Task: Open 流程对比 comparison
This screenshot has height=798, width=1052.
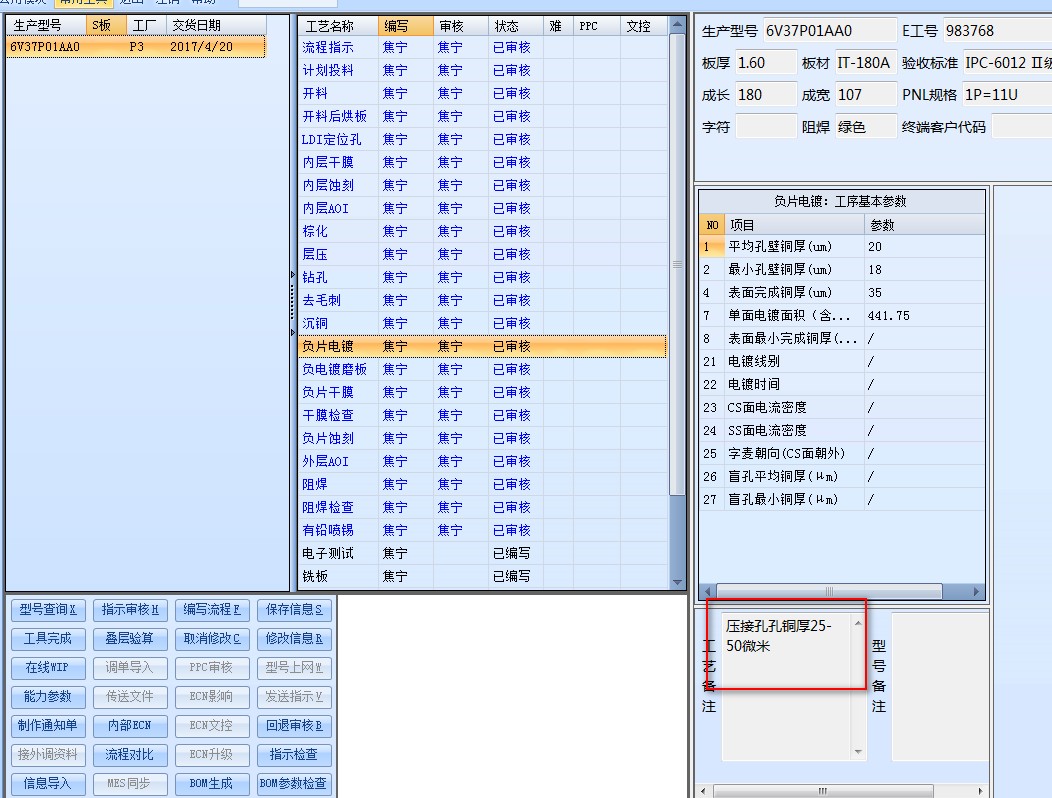Action: 130,754
